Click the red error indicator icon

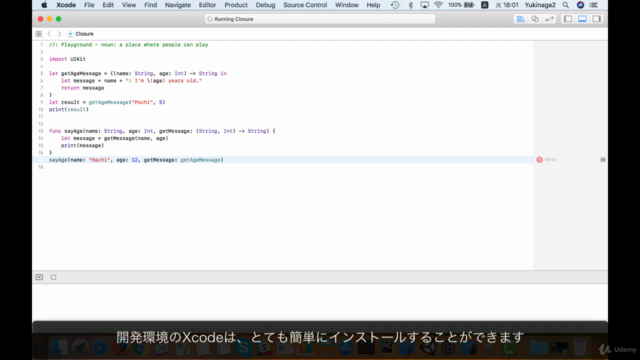[x=539, y=160]
